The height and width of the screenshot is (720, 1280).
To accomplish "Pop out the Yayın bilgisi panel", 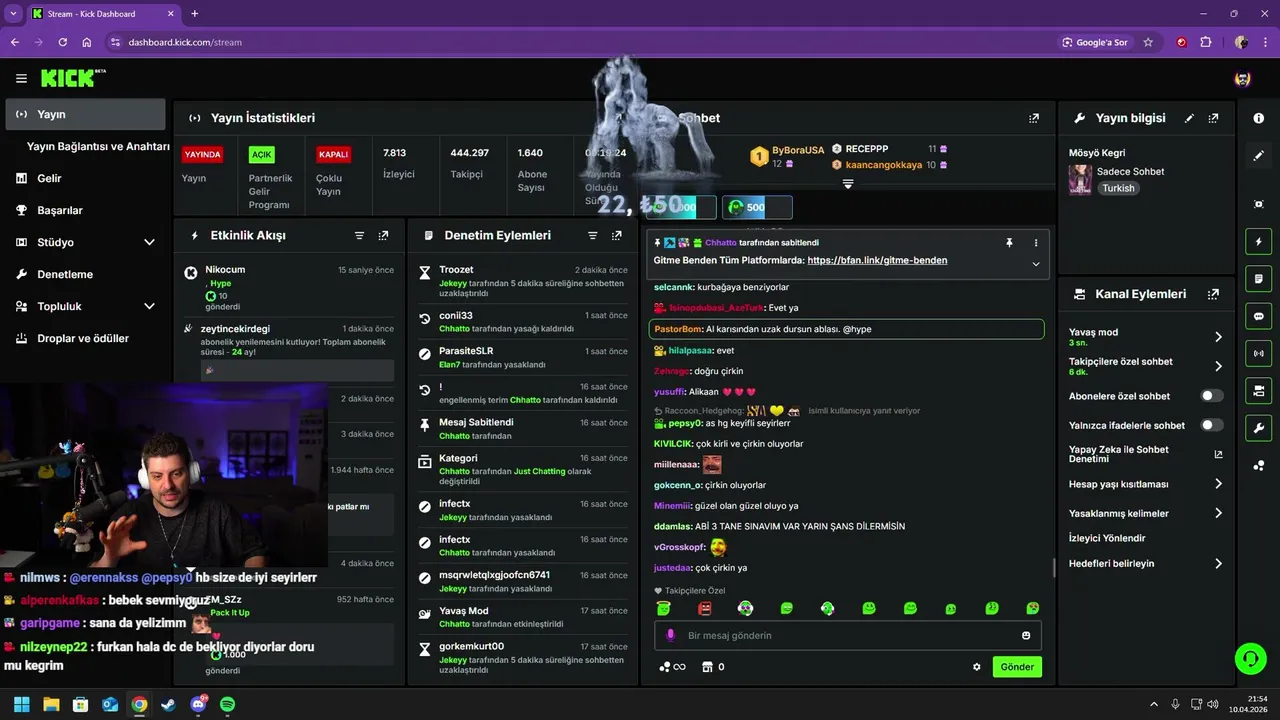I will click(1213, 118).
